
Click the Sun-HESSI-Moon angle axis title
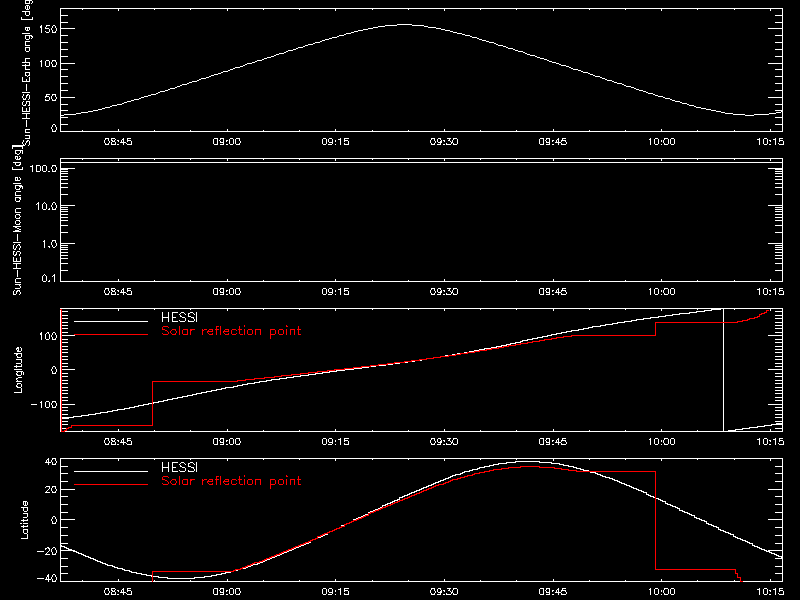pyautogui.click(x=18, y=220)
